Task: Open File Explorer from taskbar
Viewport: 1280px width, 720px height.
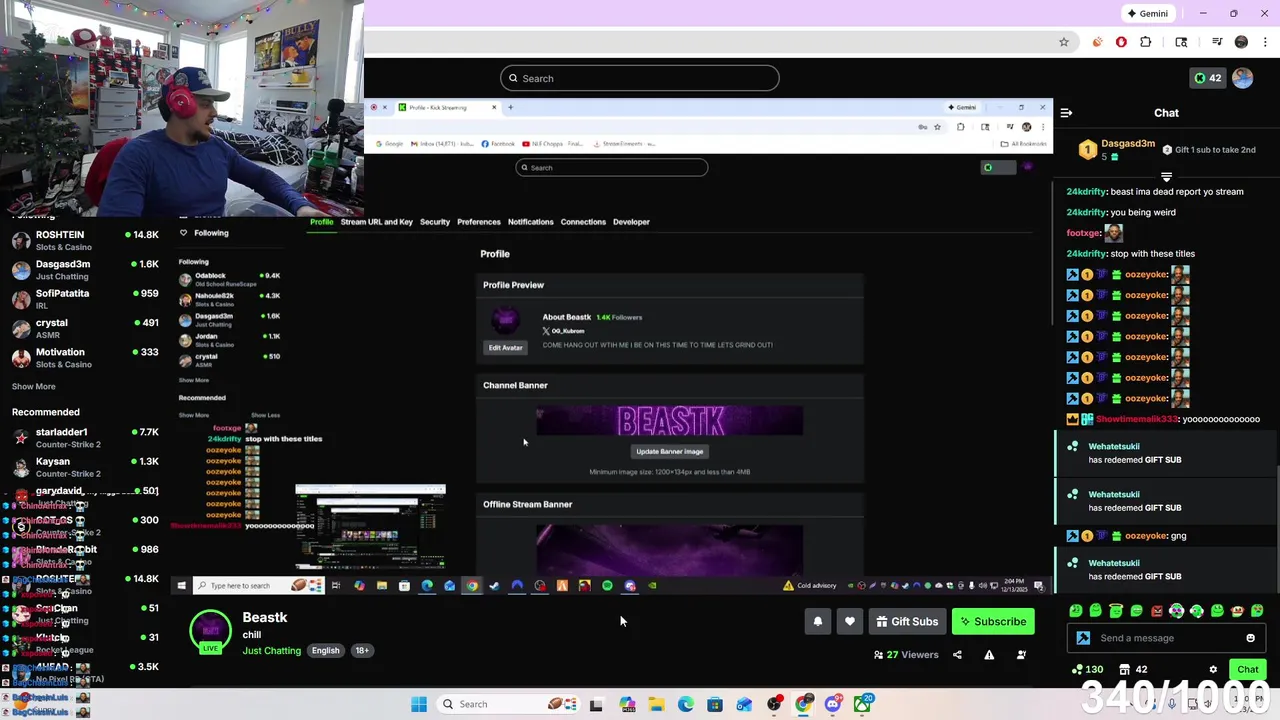Action: point(656,704)
